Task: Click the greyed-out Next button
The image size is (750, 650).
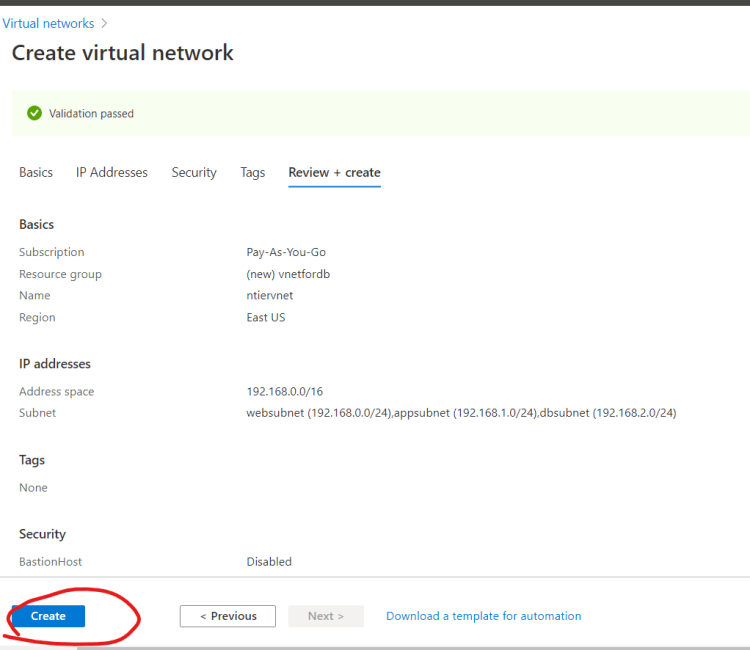Action: coord(326,616)
